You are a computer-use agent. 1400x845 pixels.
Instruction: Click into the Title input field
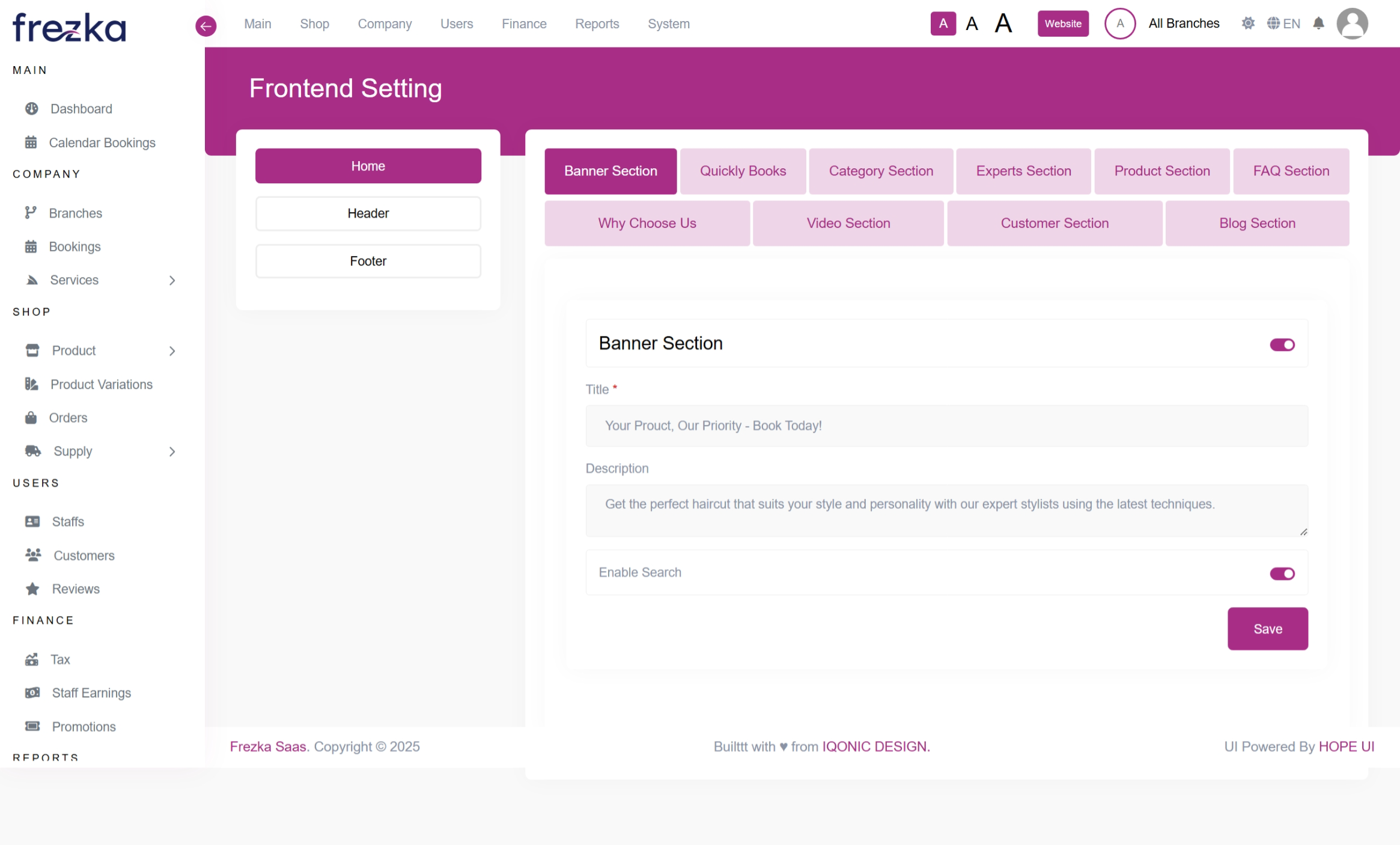point(946,426)
